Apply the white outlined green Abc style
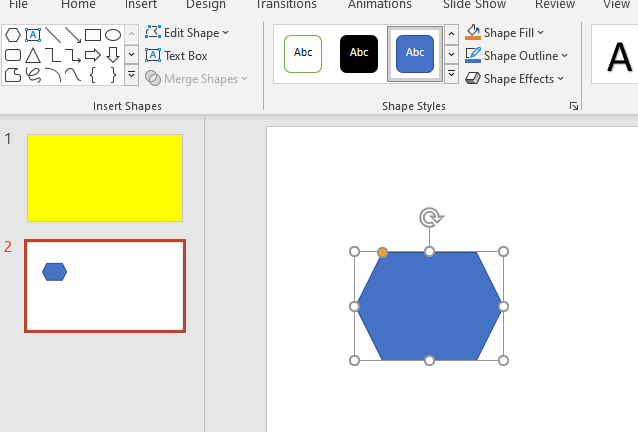This screenshot has height=432, width=638. pos(303,53)
